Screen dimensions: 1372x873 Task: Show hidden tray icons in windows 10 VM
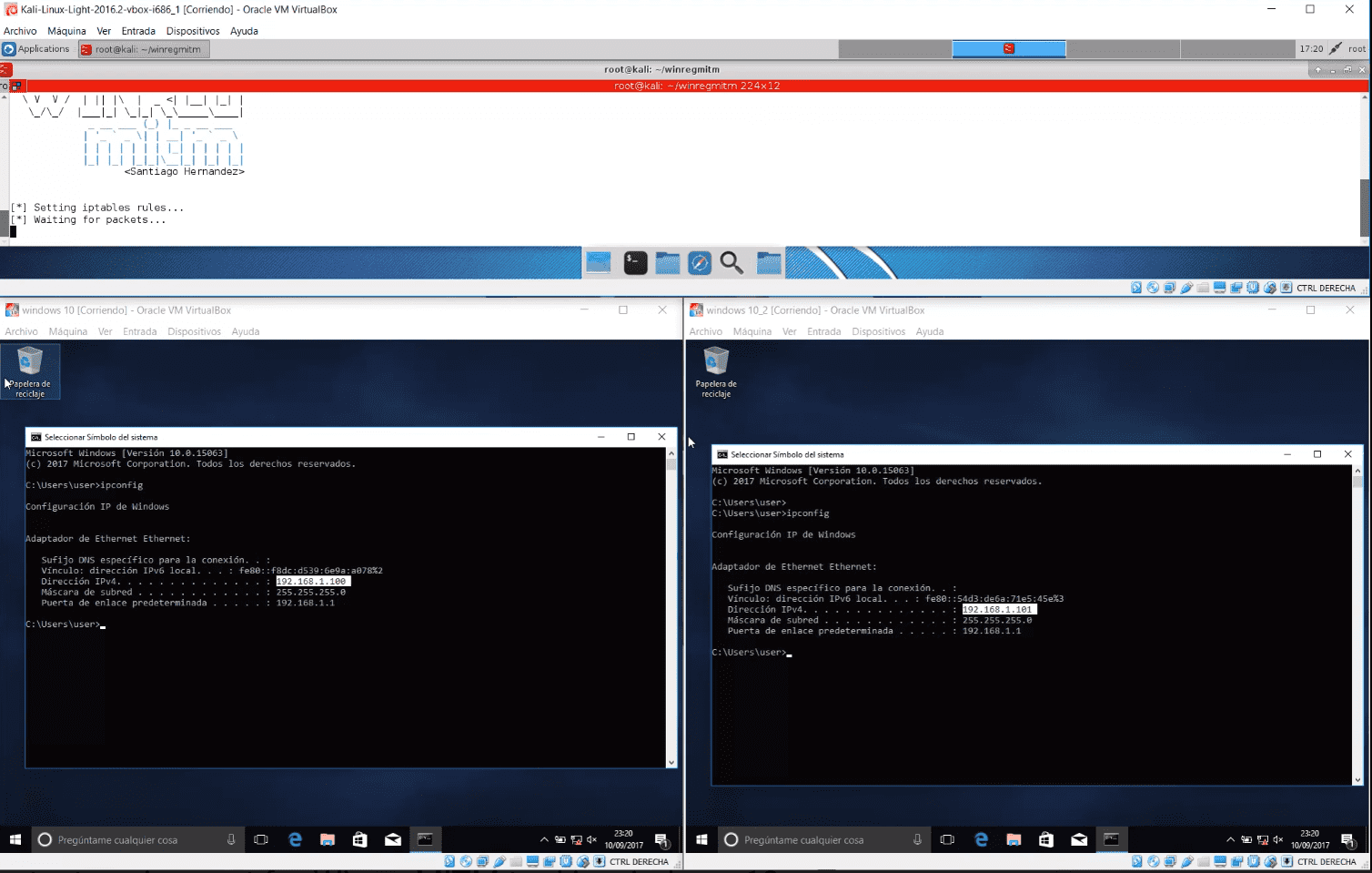click(x=544, y=839)
